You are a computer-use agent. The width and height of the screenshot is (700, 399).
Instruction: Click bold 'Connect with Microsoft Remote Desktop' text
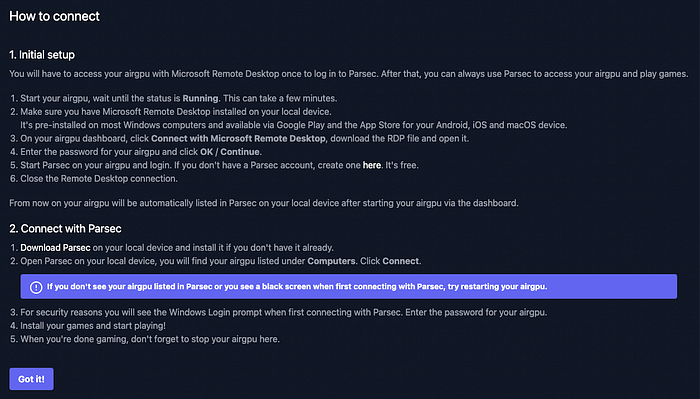pos(238,138)
